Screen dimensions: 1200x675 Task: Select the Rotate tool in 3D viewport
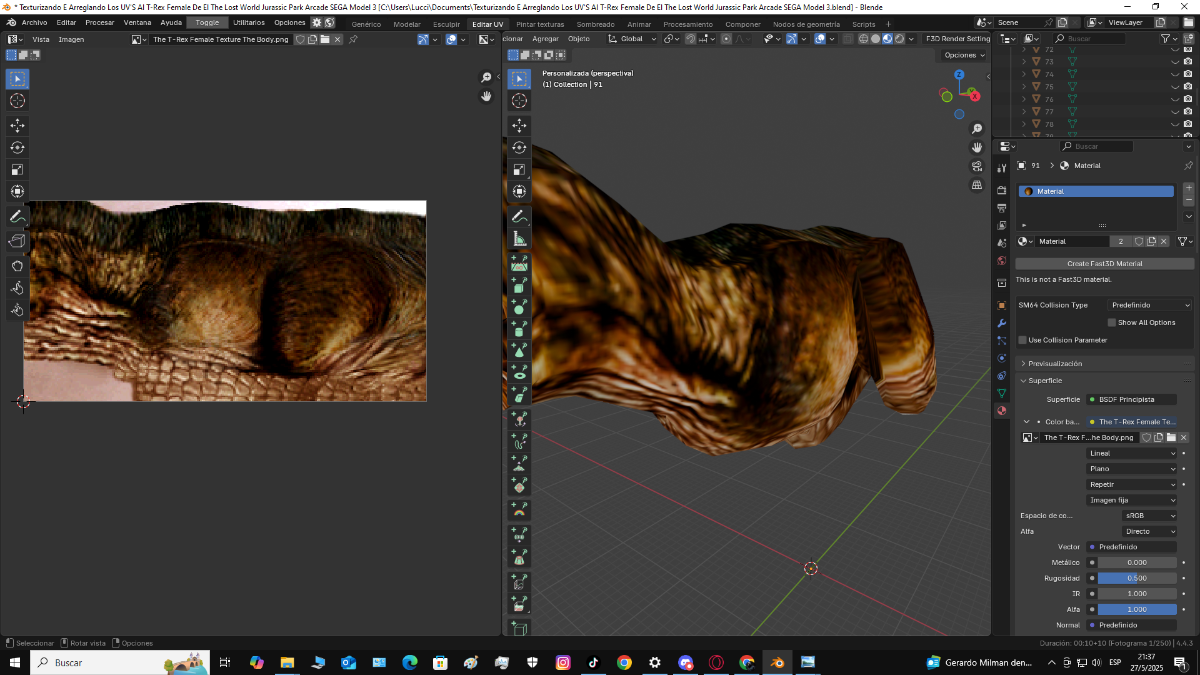point(519,147)
